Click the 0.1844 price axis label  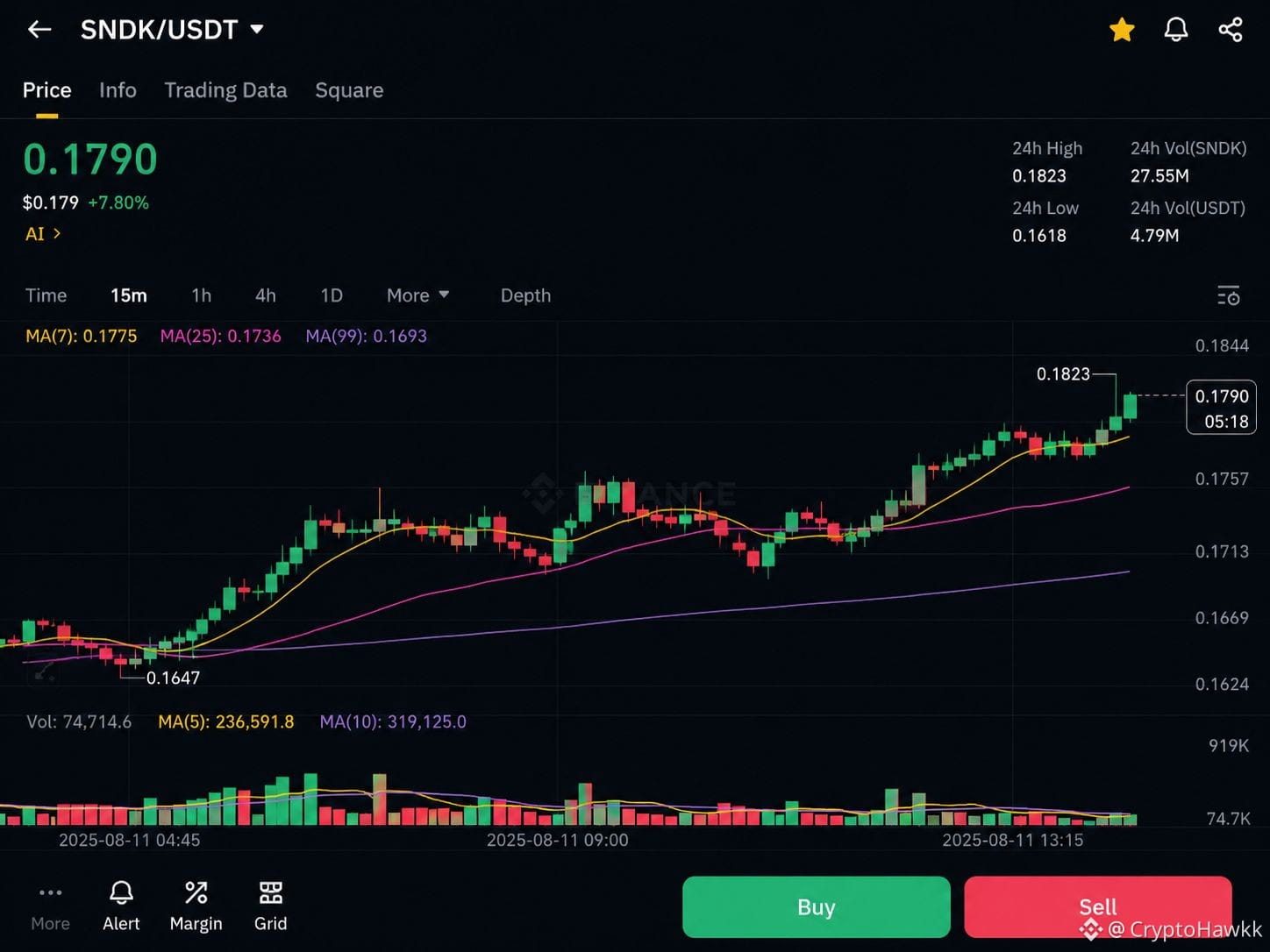tap(1222, 346)
